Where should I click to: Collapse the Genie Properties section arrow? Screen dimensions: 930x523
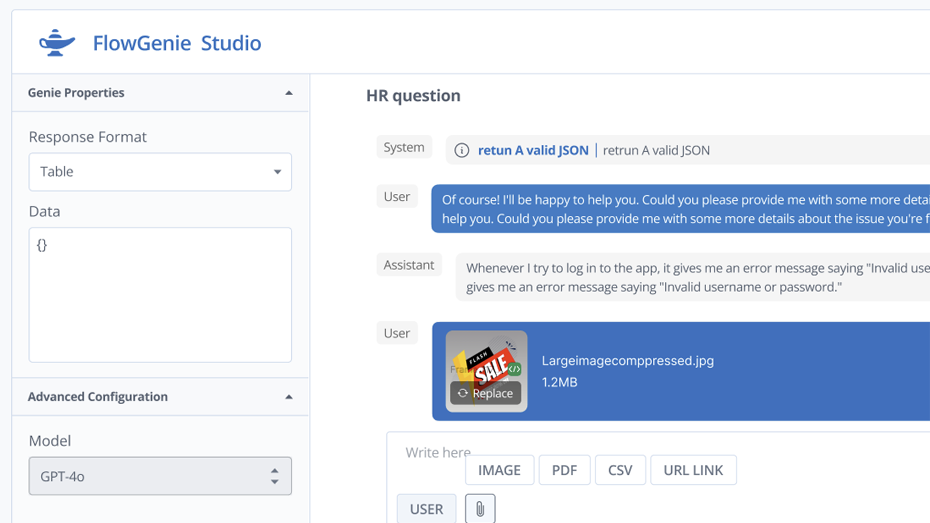tap(289, 93)
